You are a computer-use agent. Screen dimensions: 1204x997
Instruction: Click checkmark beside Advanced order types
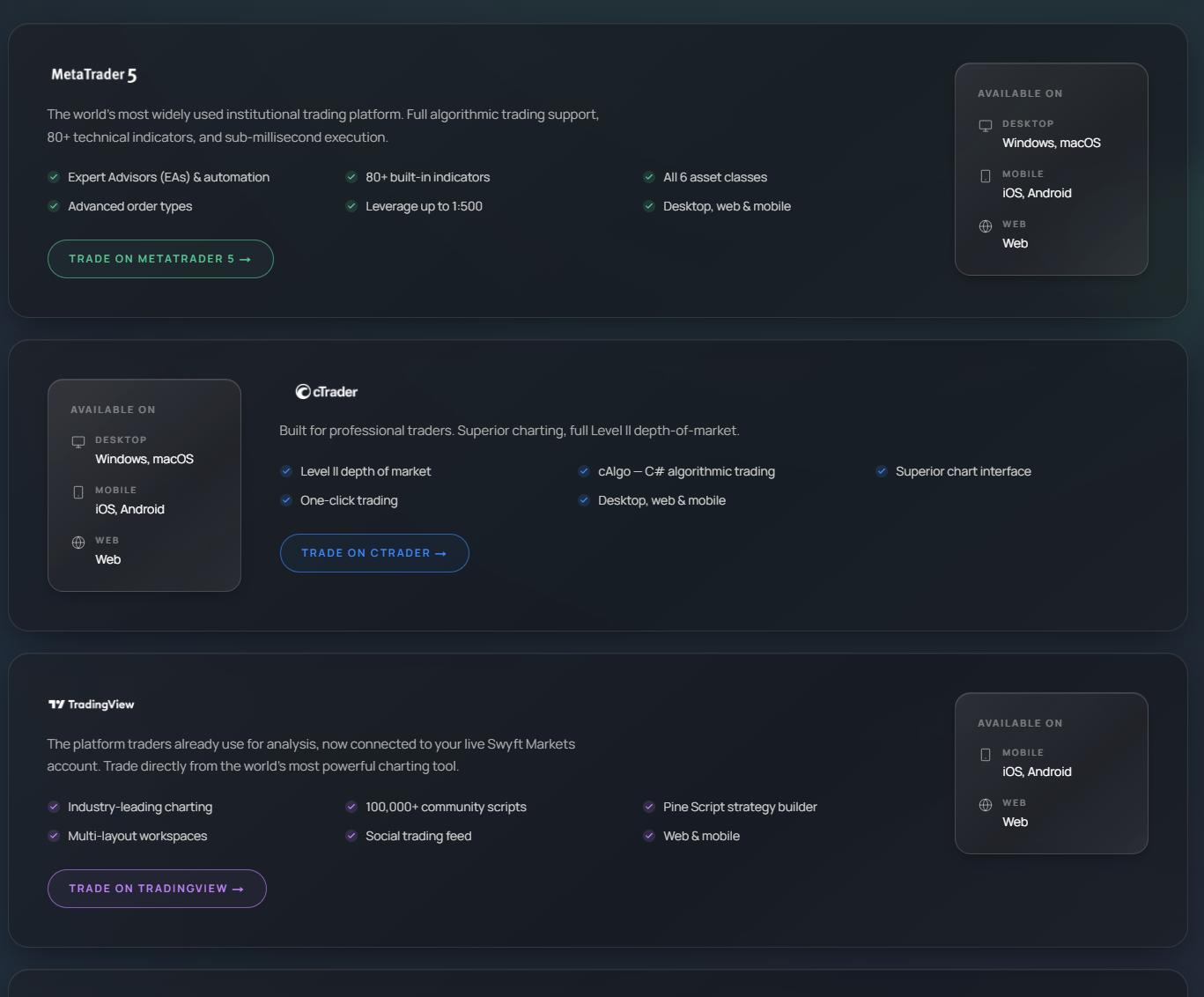click(54, 206)
